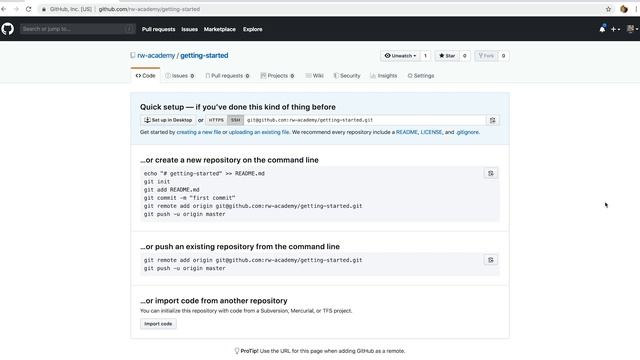The height and width of the screenshot is (360, 640).
Task: Click the site security lock icon
Action: pos(44,9)
